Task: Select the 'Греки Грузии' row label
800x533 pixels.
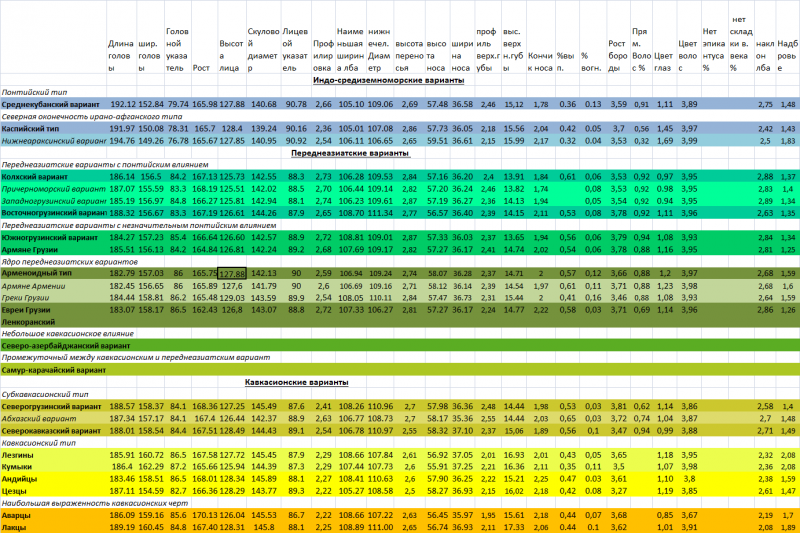Action: (26, 298)
